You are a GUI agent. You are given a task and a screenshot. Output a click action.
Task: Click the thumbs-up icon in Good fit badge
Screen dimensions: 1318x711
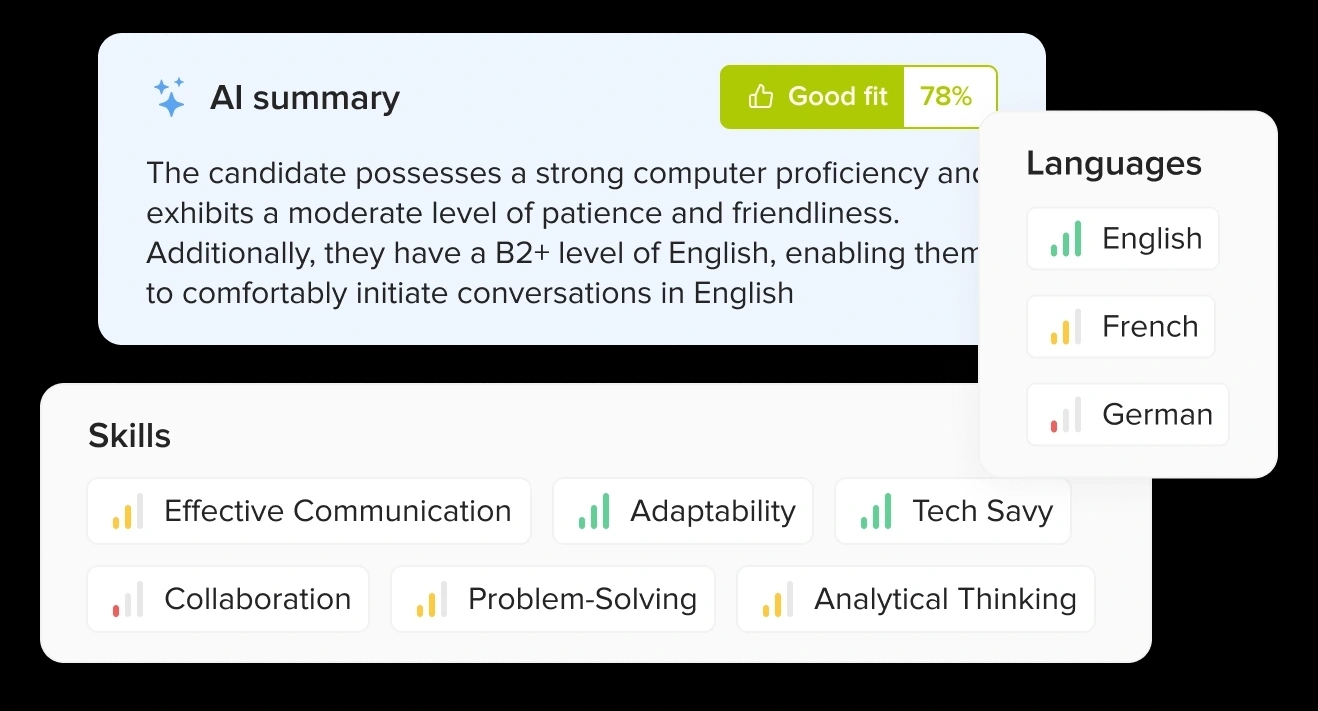click(x=761, y=97)
